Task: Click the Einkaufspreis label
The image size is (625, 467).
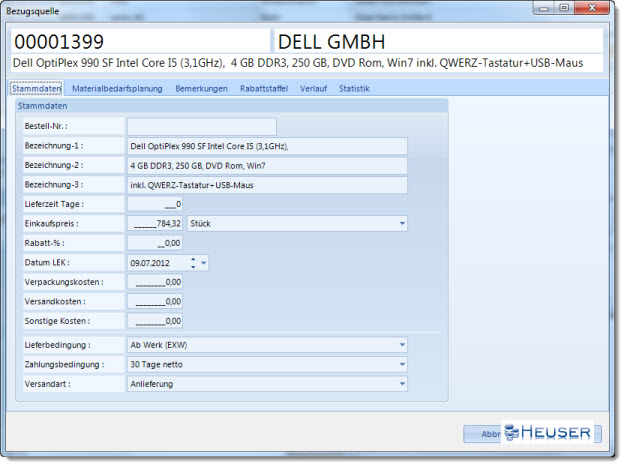Action: 51,224
